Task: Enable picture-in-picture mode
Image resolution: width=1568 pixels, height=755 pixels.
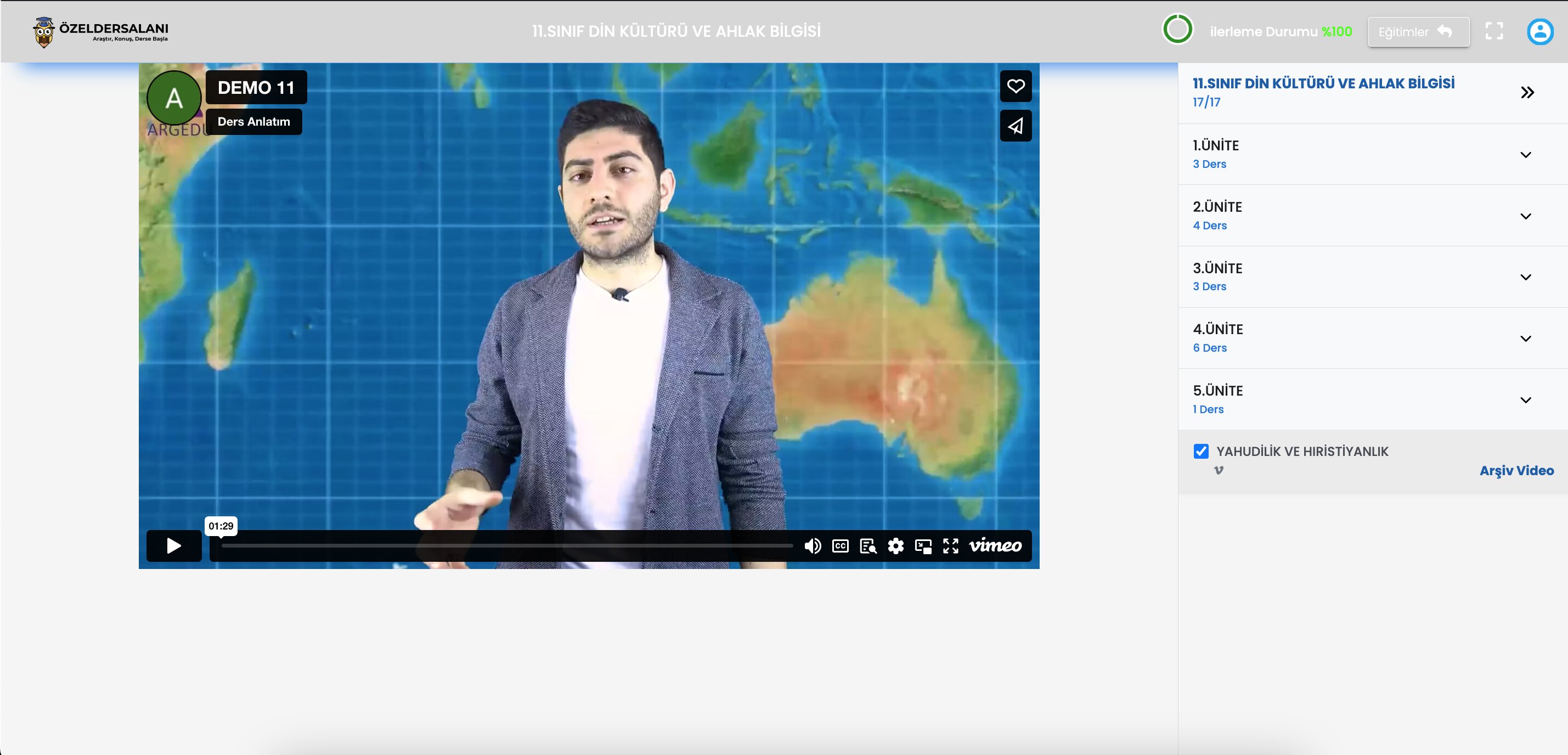Action: (x=923, y=546)
